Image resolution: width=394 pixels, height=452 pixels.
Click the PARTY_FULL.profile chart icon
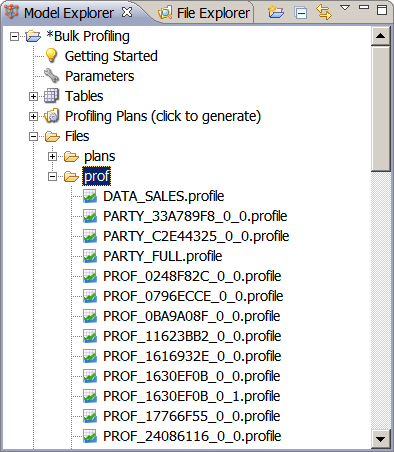click(x=90, y=256)
